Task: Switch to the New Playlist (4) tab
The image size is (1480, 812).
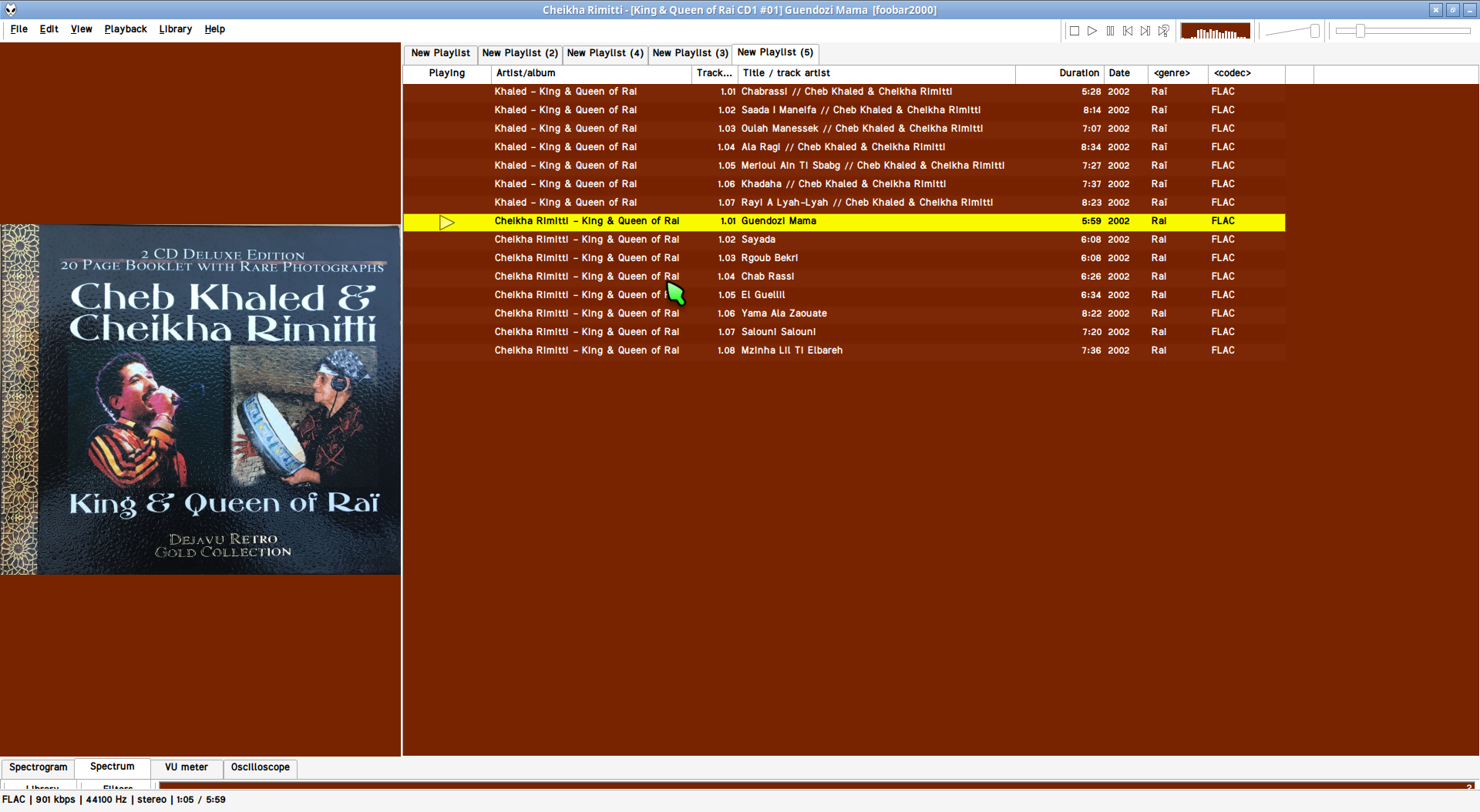Action: pos(605,53)
